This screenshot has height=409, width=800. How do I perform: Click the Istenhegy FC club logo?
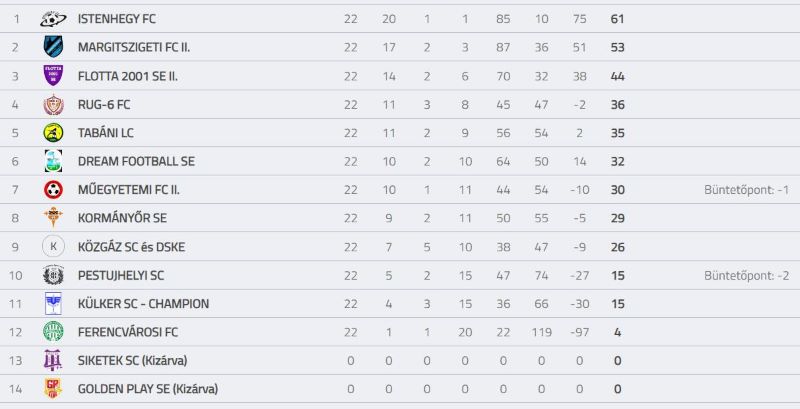coord(53,19)
